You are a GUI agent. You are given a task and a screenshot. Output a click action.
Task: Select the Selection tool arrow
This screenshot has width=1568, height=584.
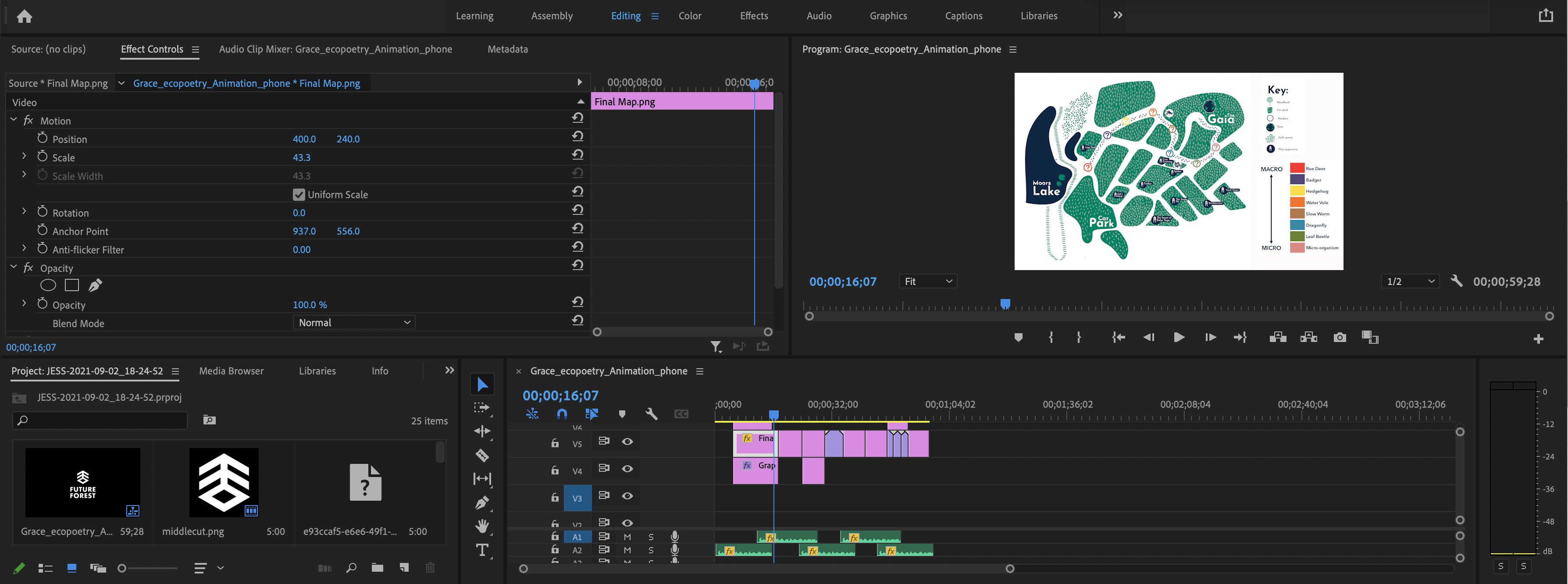pos(482,385)
